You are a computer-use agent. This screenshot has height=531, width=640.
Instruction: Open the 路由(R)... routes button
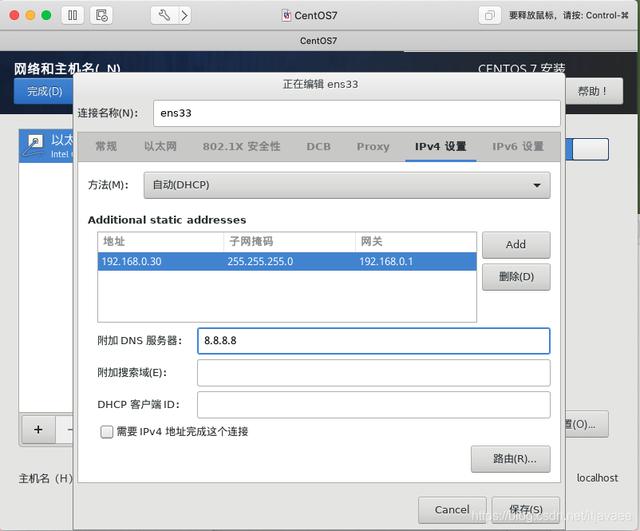(511, 459)
